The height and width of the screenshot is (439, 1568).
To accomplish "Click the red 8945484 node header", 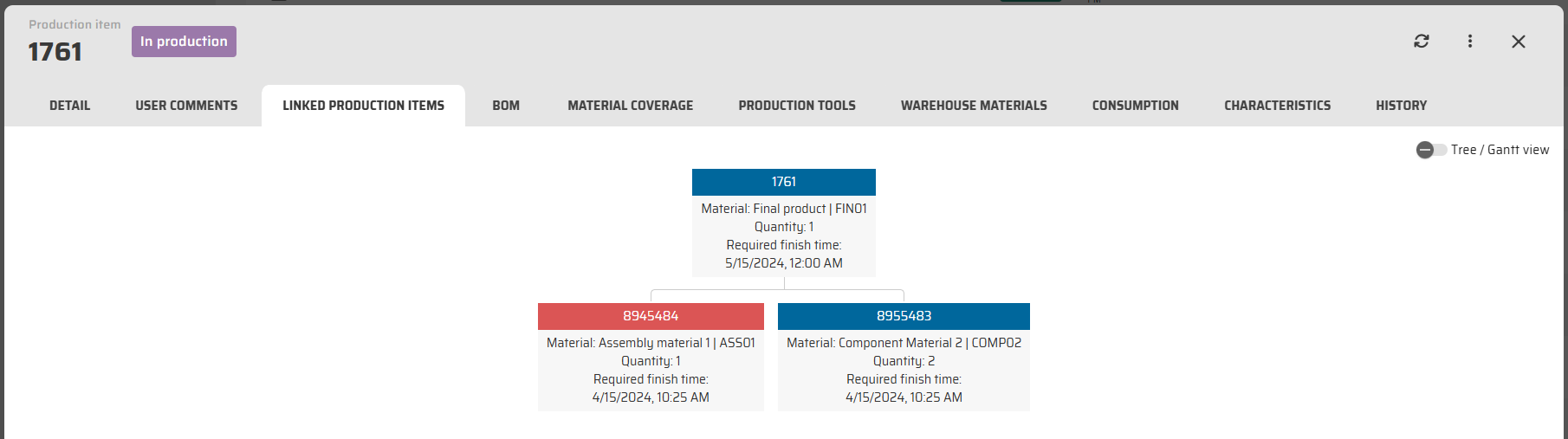I will tap(651, 316).
